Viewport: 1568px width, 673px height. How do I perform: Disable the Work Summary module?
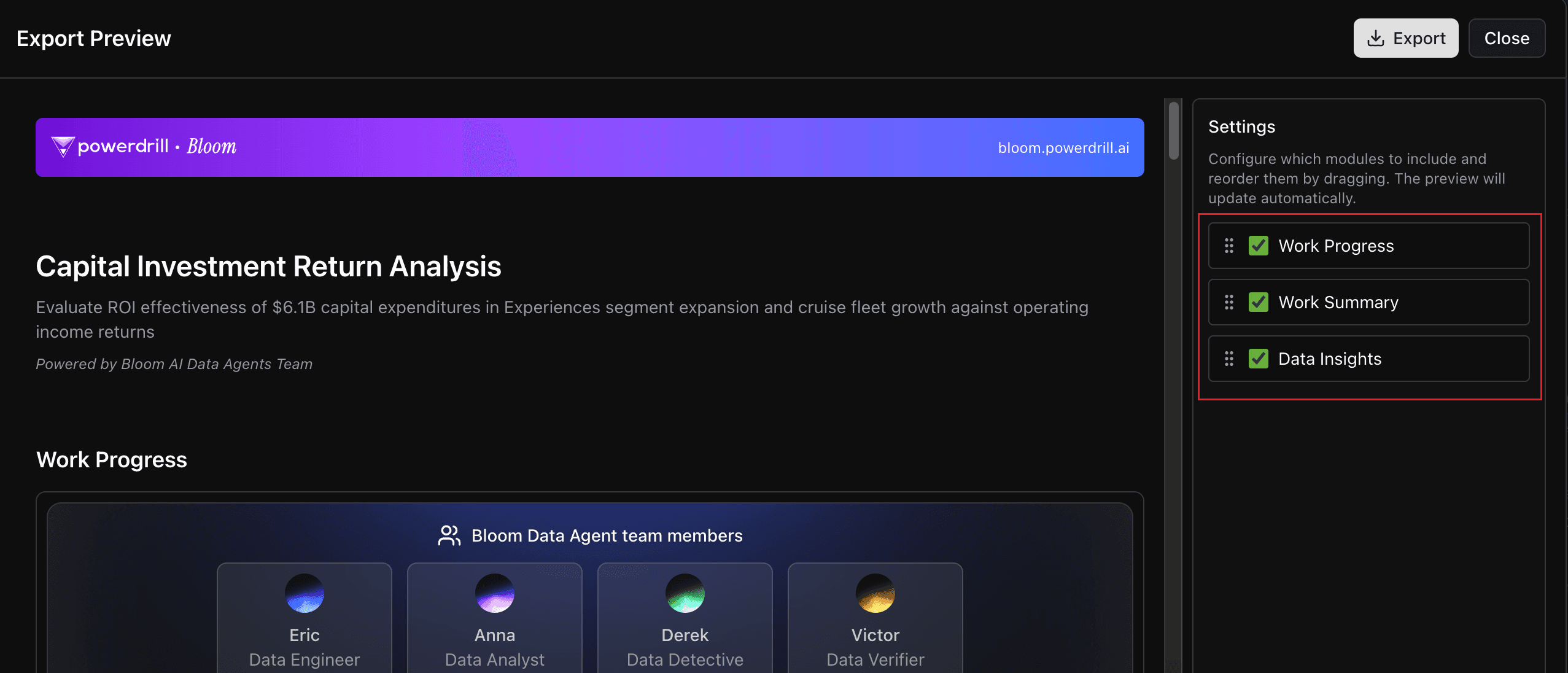coord(1260,302)
